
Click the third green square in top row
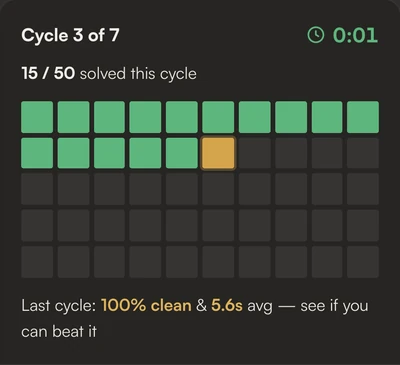tap(109, 117)
